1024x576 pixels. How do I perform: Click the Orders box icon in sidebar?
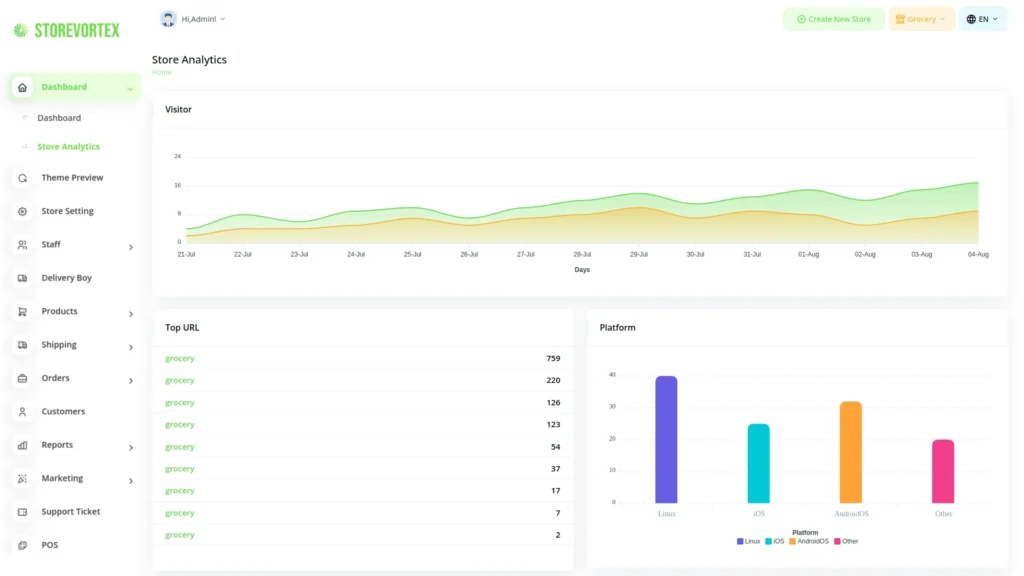pos(22,378)
